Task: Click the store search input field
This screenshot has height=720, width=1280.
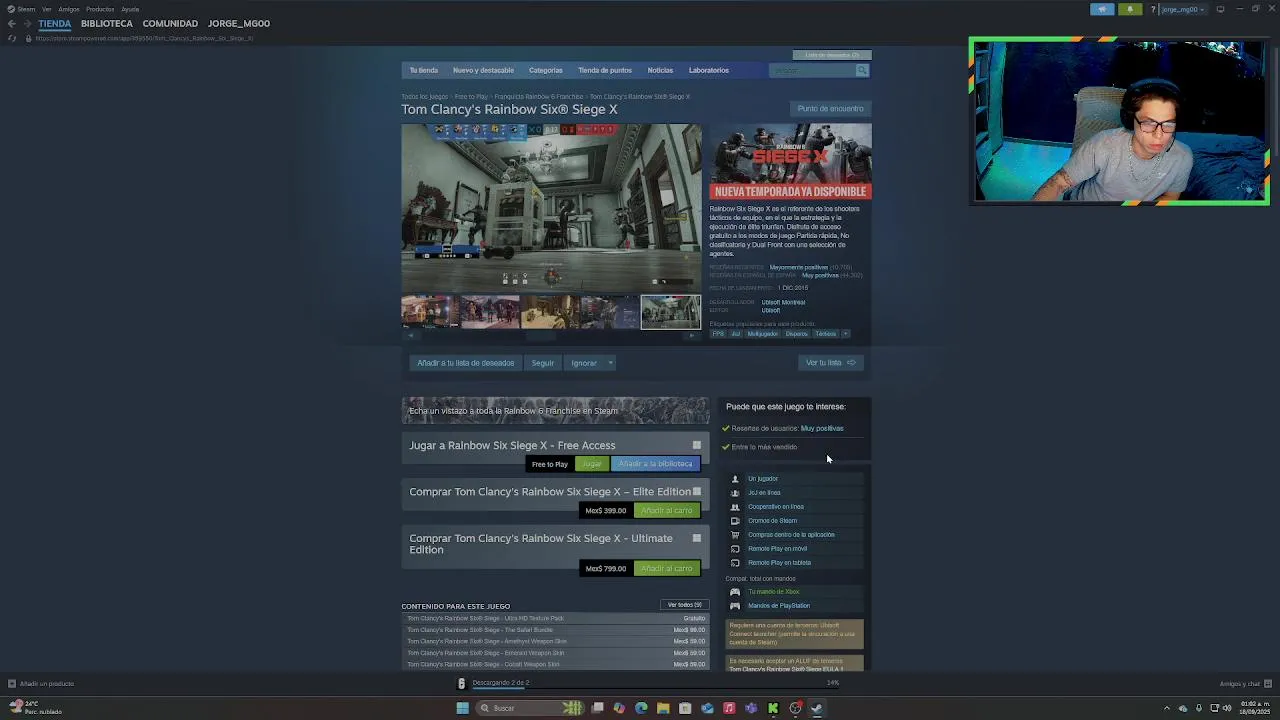Action: coord(812,70)
